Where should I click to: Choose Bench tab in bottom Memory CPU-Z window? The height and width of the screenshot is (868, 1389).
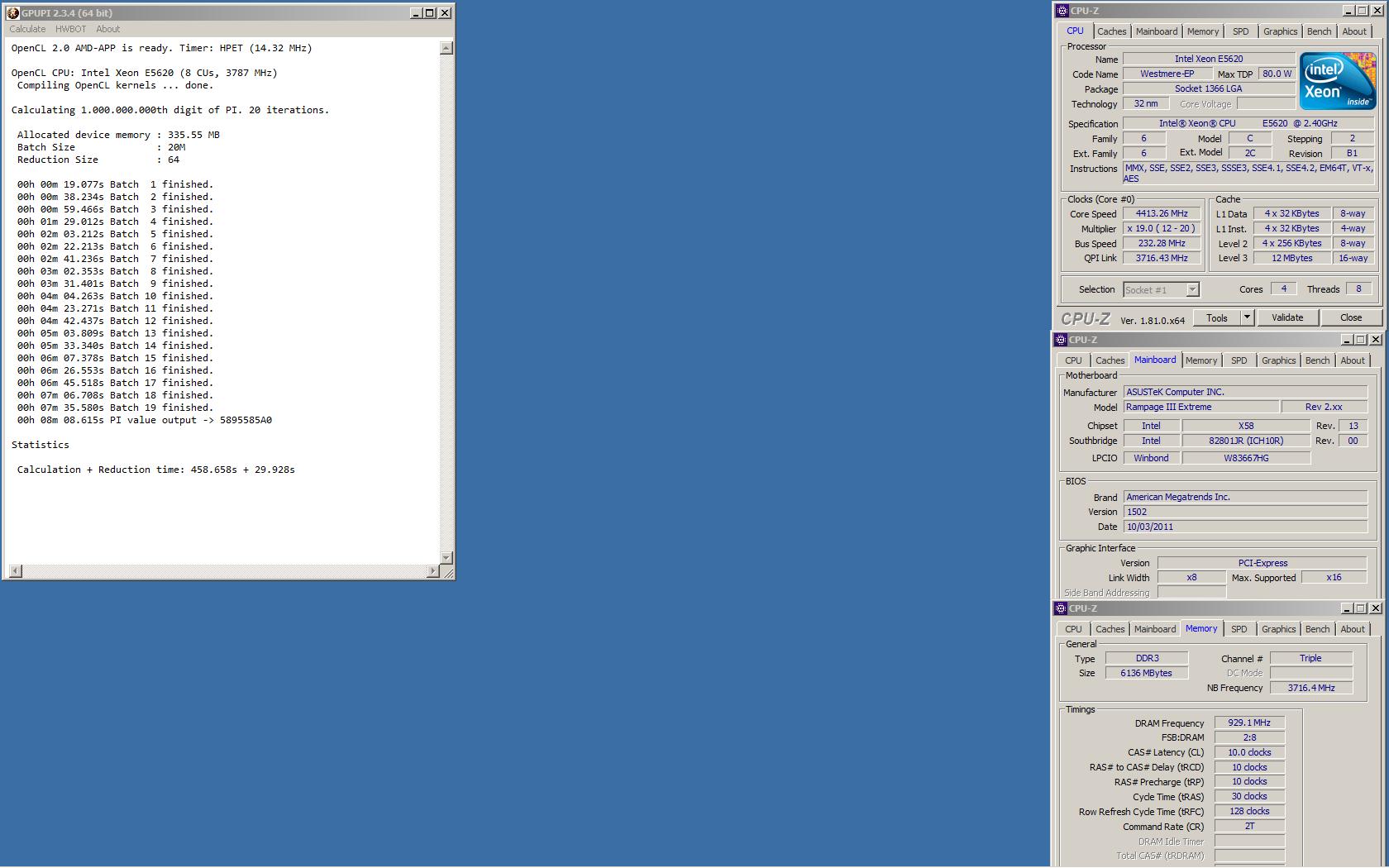point(1317,629)
